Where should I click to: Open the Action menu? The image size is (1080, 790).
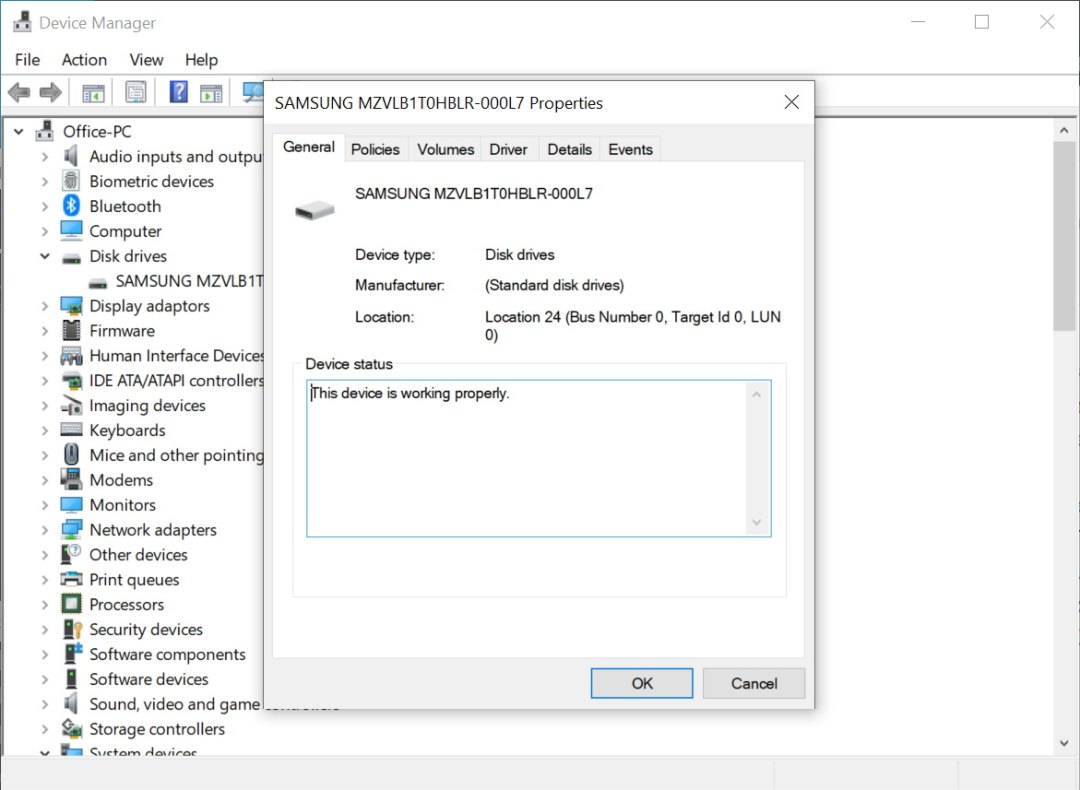pos(84,60)
